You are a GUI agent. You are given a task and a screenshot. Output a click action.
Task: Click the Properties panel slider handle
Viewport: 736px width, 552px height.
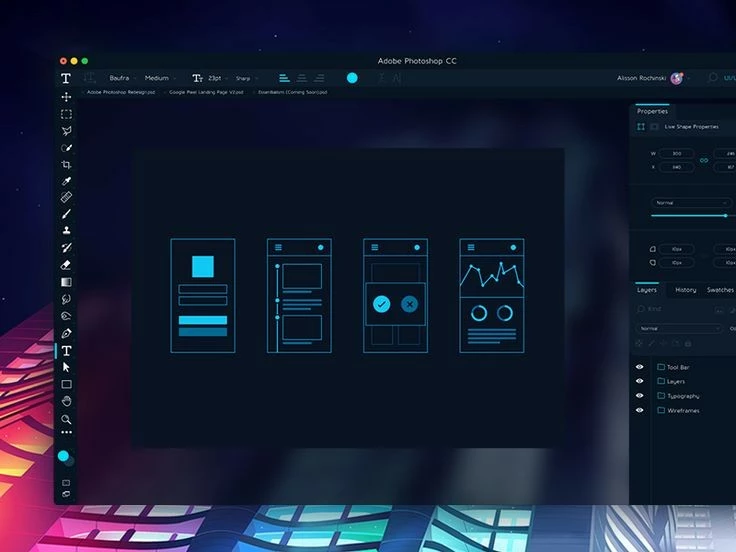click(726, 215)
